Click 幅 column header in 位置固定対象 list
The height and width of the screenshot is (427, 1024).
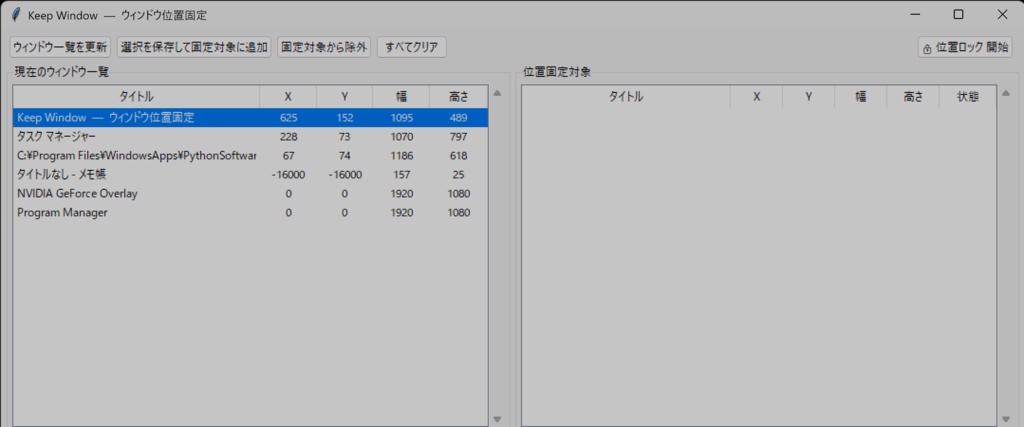tap(861, 97)
